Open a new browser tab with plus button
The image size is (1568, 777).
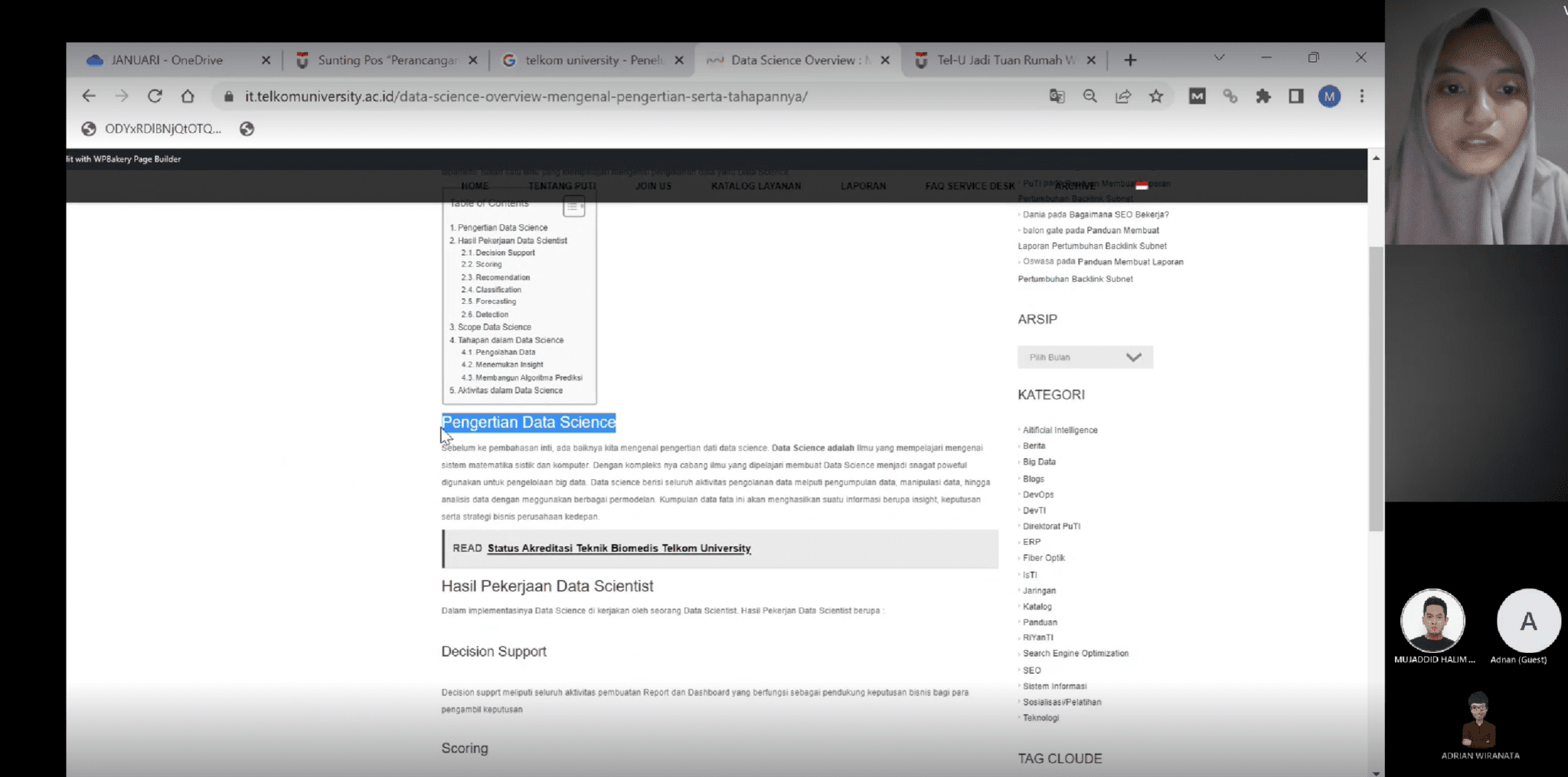click(1130, 60)
